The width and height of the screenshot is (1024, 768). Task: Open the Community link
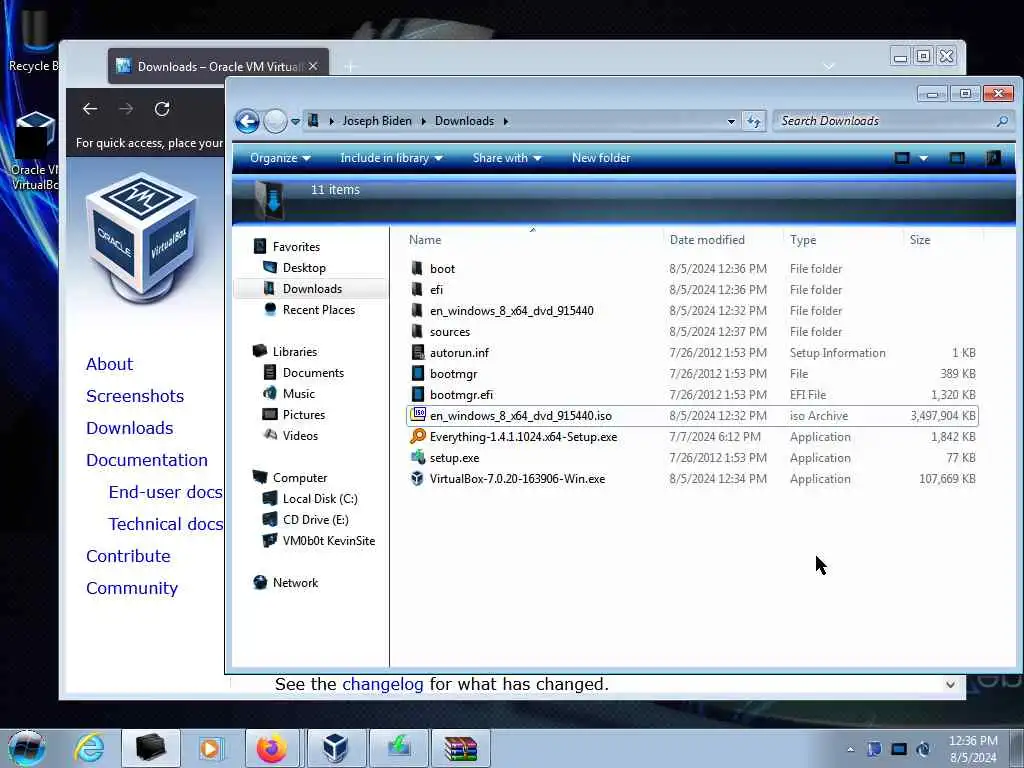tap(131, 588)
